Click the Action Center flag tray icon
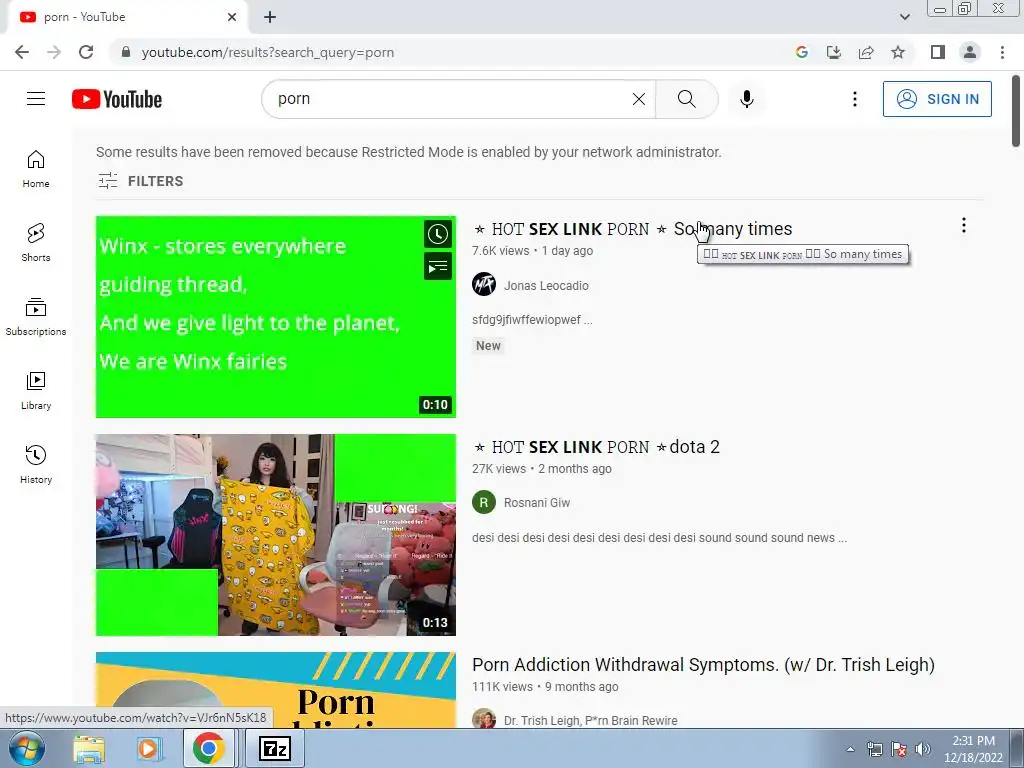Viewport: 1024px width, 768px height. (x=899, y=750)
